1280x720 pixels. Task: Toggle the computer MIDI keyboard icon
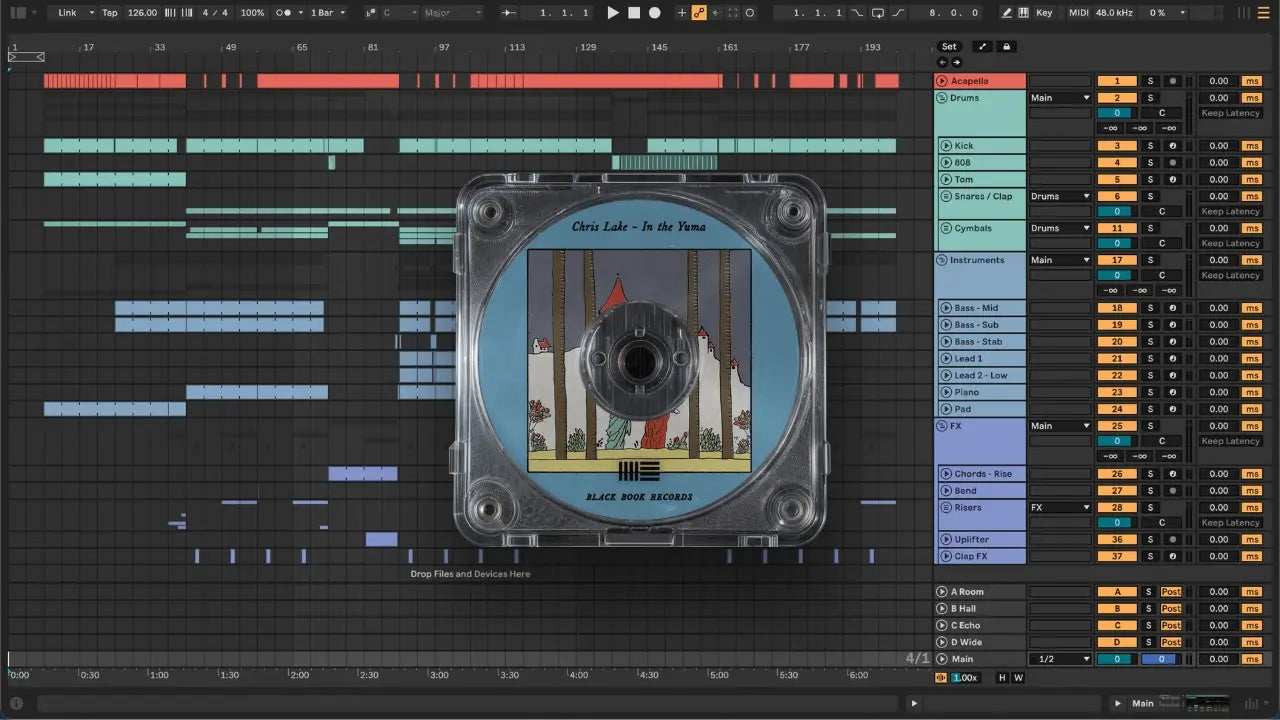[1023, 13]
